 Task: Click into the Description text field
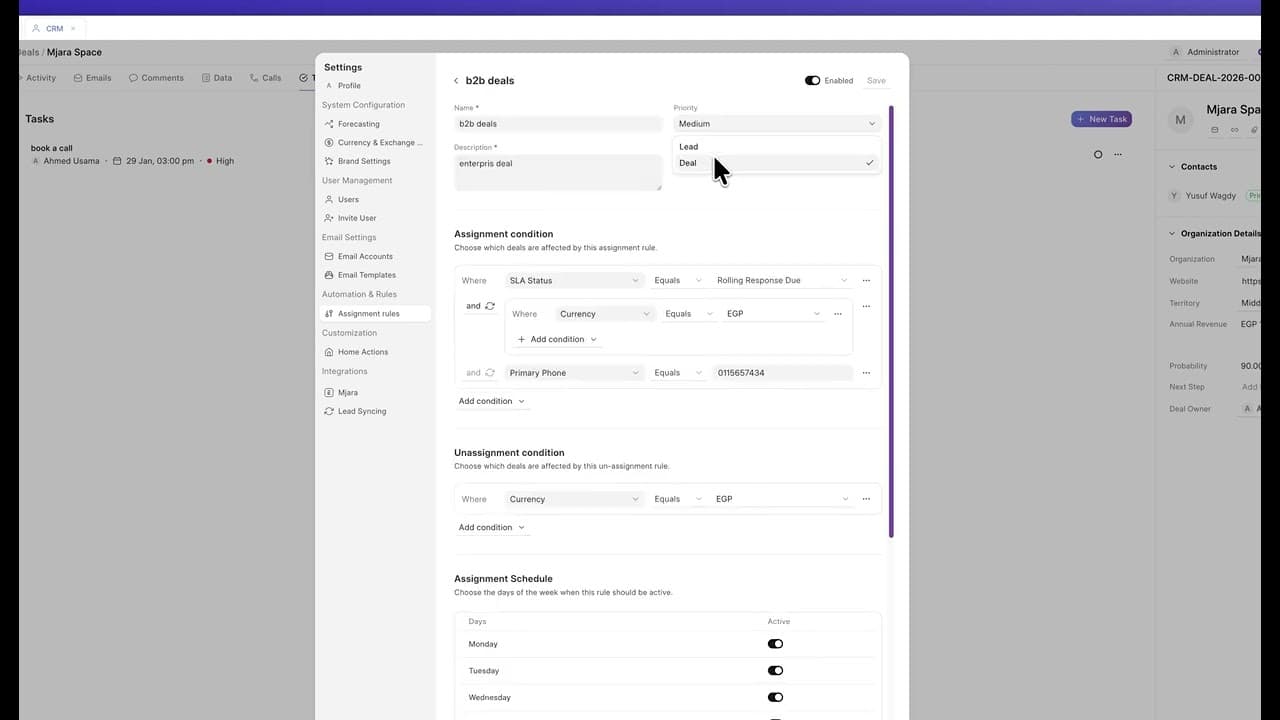pyautogui.click(x=557, y=172)
